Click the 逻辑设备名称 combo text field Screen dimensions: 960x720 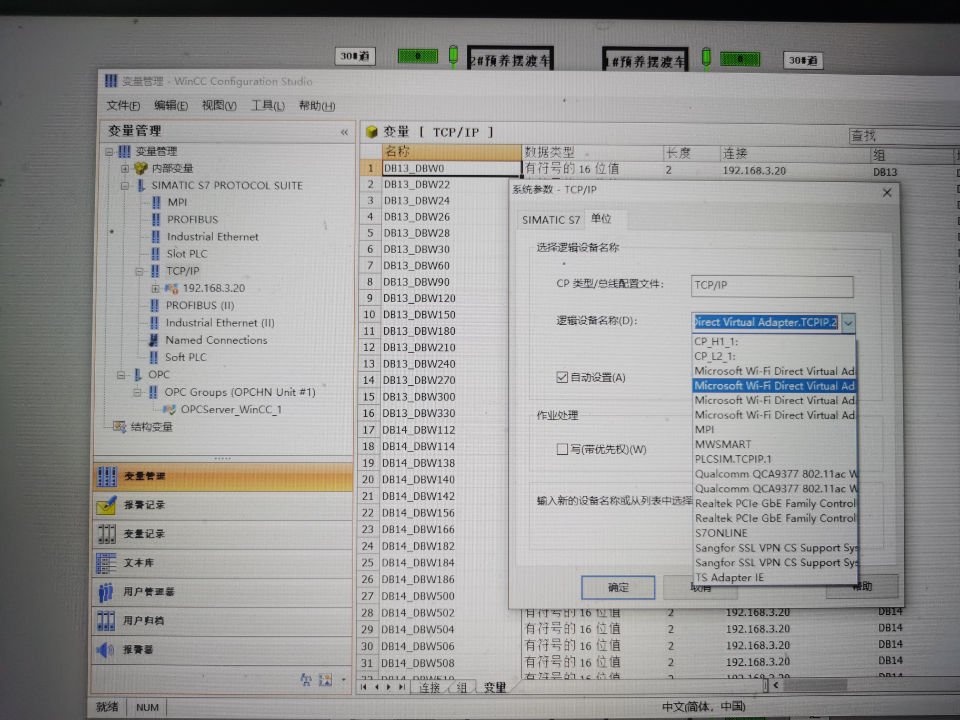(766, 322)
